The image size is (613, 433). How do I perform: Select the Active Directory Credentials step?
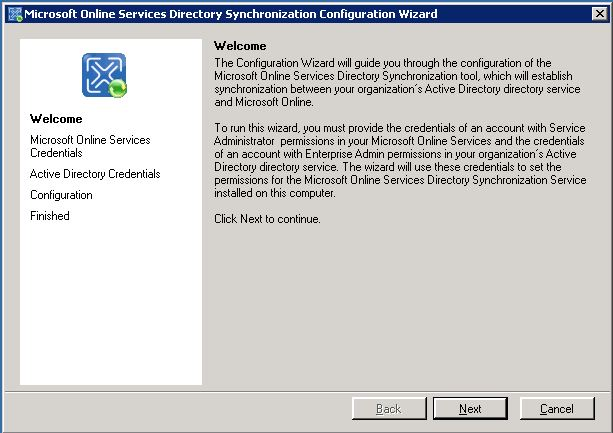95,174
